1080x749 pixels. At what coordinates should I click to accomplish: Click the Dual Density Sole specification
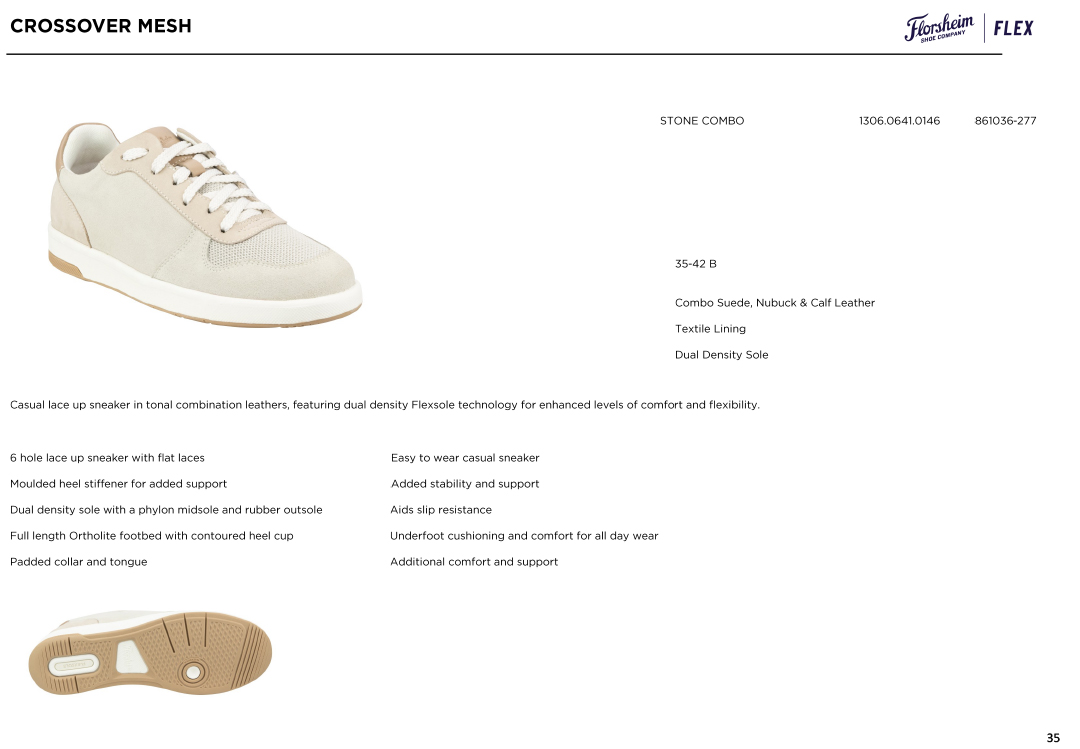[721, 355]
